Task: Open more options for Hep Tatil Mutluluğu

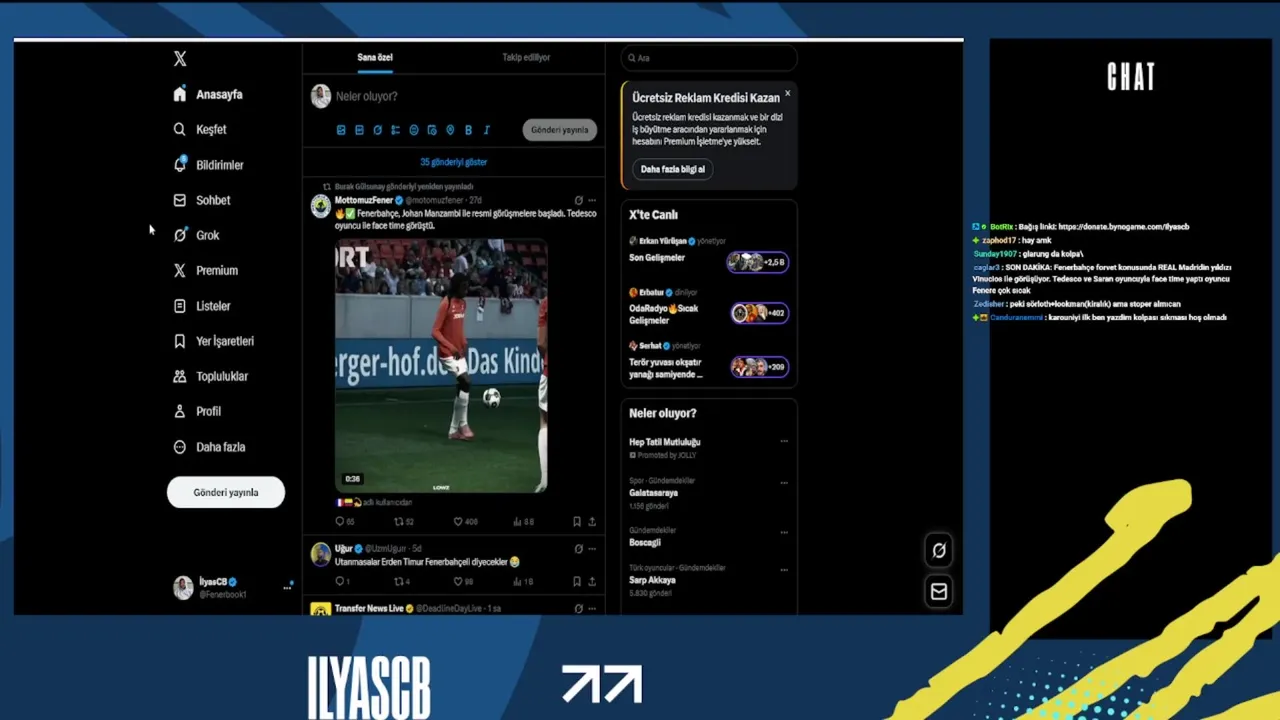Action: tap(784, 441)
